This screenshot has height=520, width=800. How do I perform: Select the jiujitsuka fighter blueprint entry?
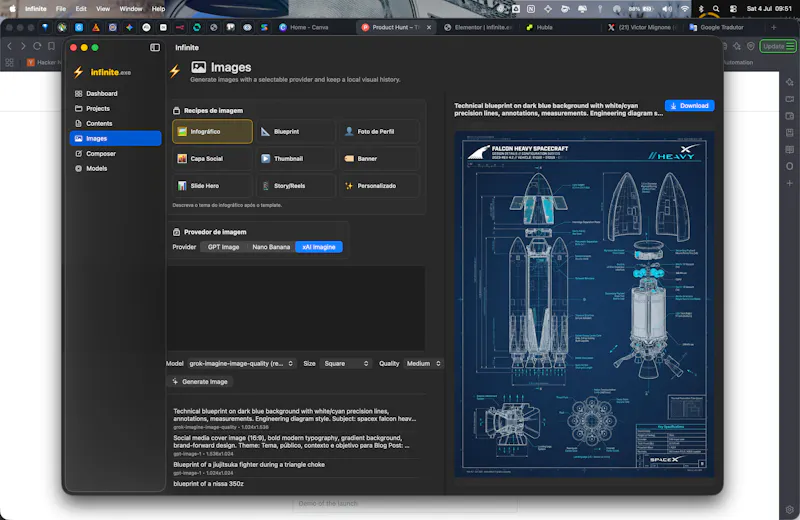[x=295, y=467]
